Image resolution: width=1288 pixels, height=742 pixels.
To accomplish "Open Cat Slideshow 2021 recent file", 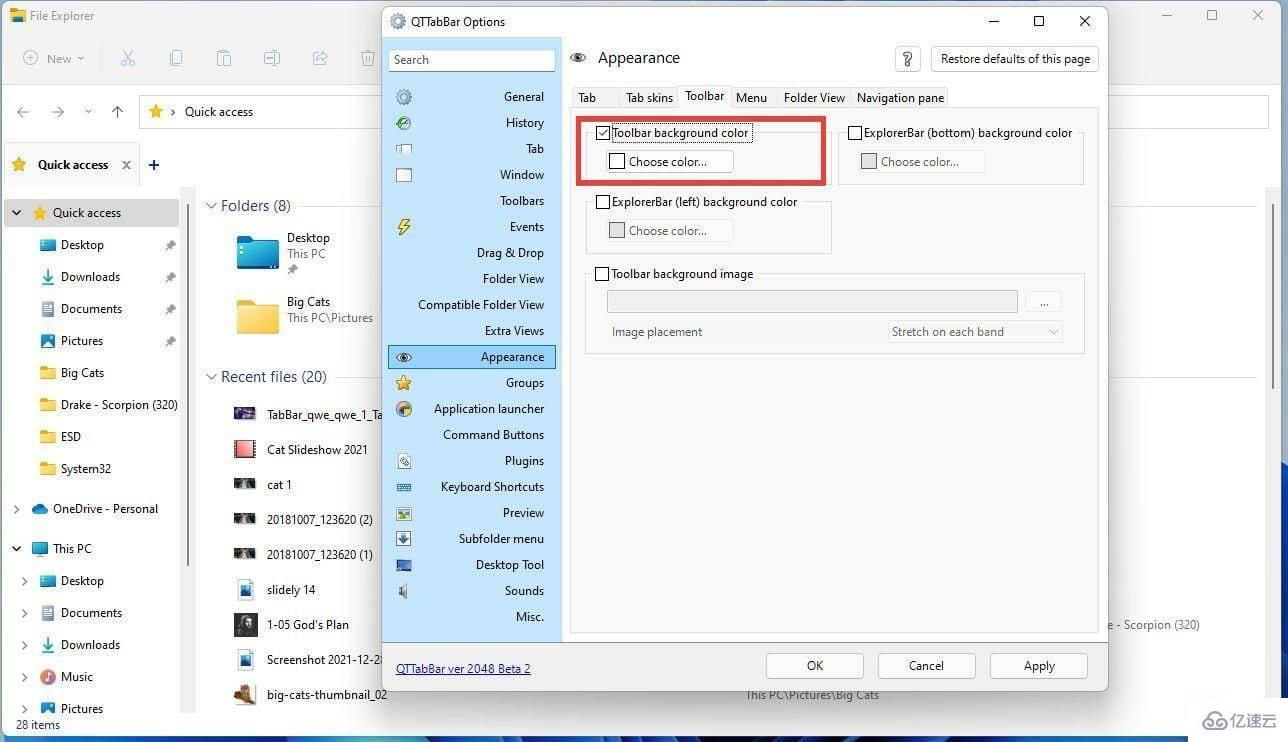I will coord(317,450).
